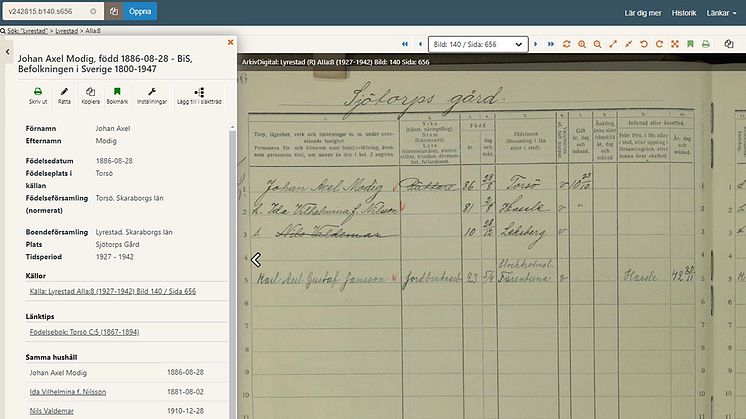The height and width of the screenshot is (419, 746).
Task: Jump to the first image
Action: [x=405, y=44]
